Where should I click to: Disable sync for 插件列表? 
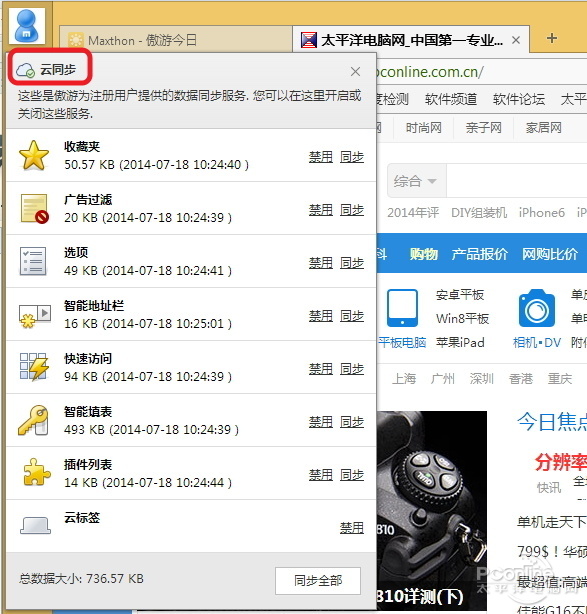[321, 475]
